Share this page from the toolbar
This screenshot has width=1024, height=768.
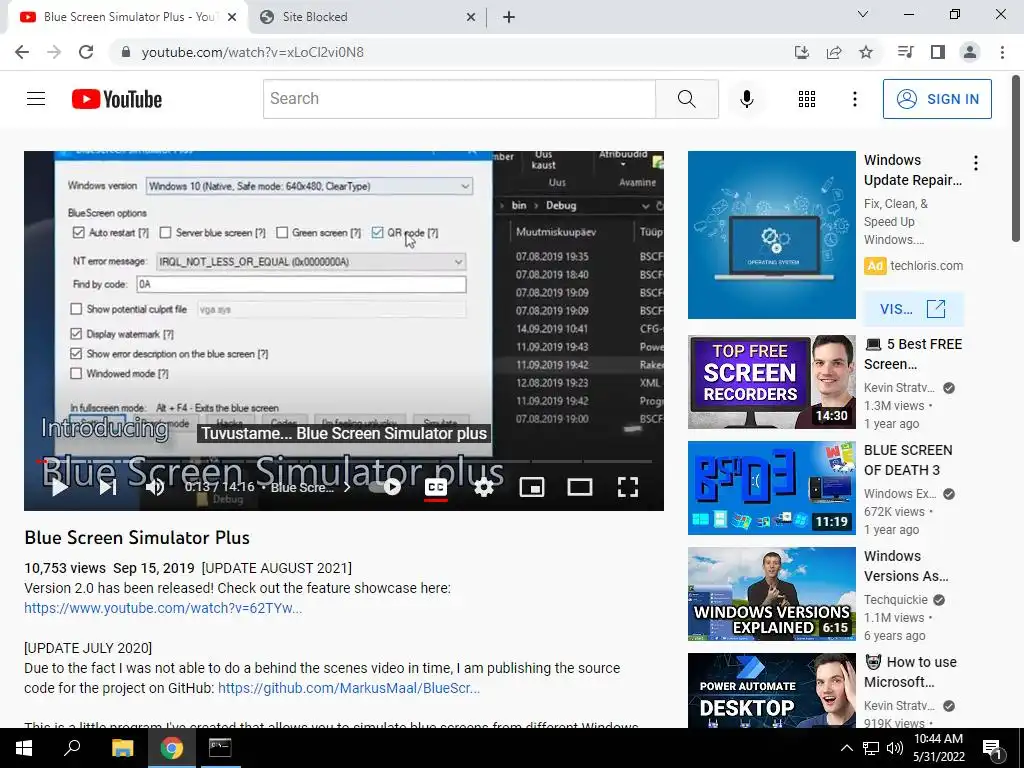tap(834, 52)
